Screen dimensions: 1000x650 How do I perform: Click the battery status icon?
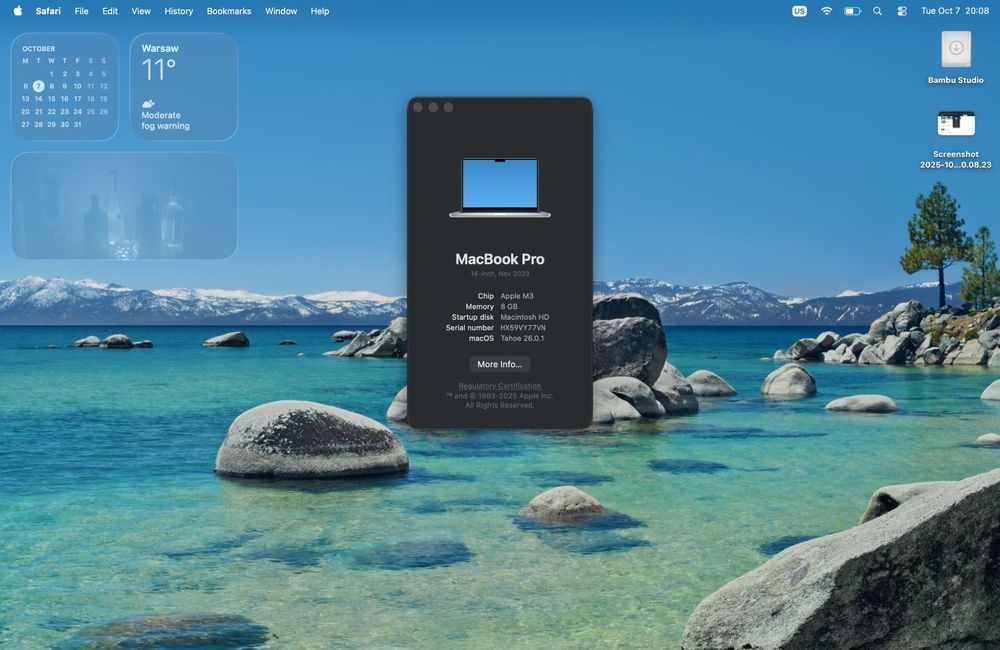[x=853, y=11]
